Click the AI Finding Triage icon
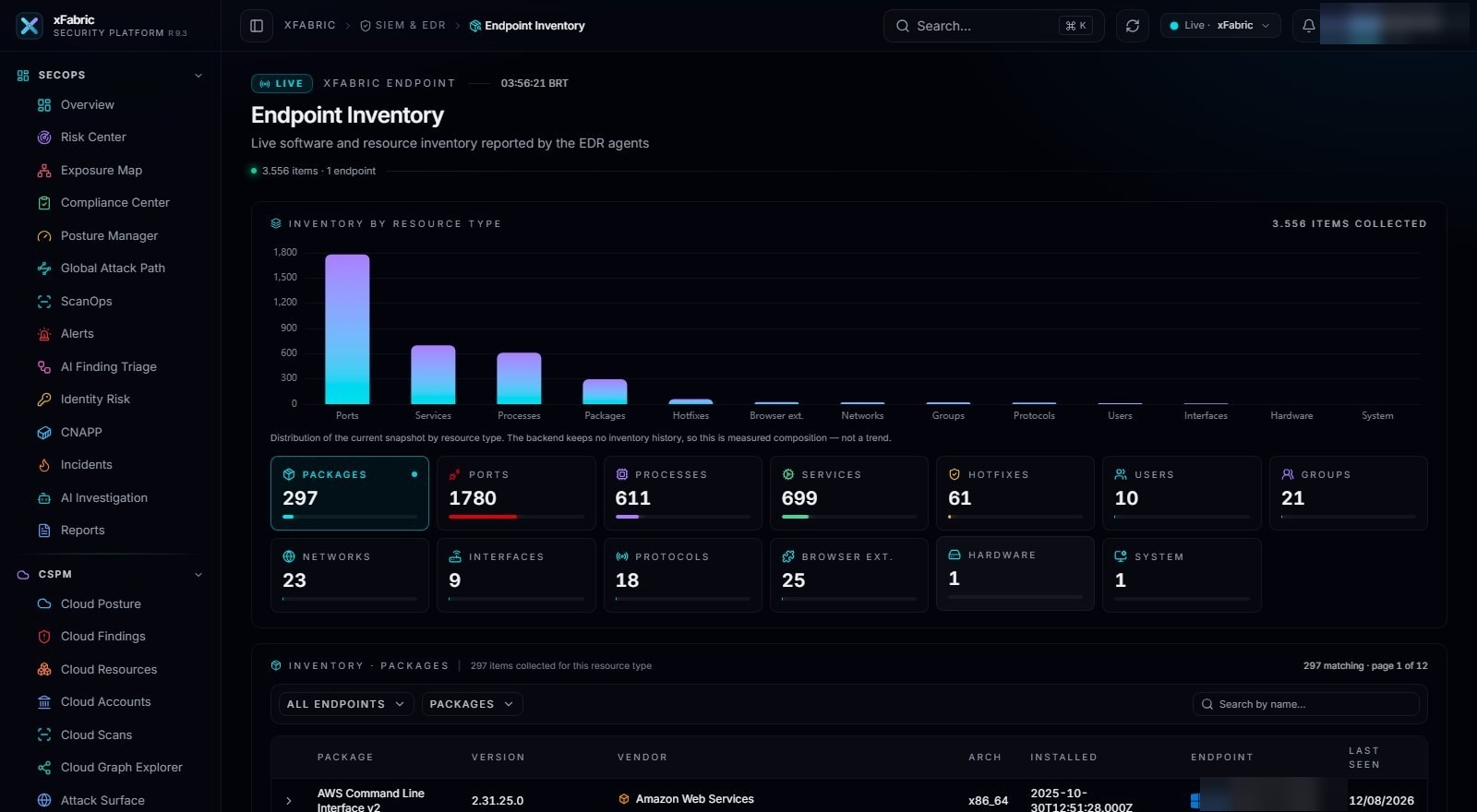This screenshot has height=812, width=1477. point(44,367)
